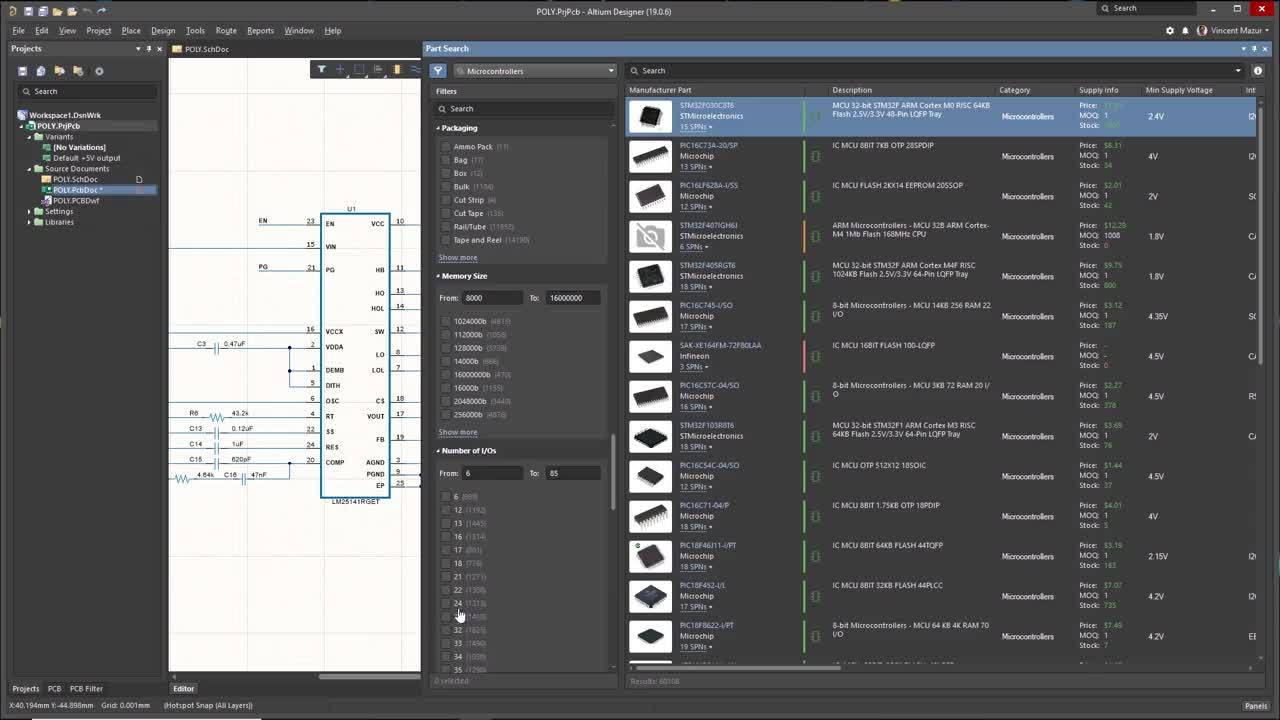The width and height of the screenshot is (1280, 720).
Task: Click the Projects panel settings gear icon
Action: (x=99, y=71)
